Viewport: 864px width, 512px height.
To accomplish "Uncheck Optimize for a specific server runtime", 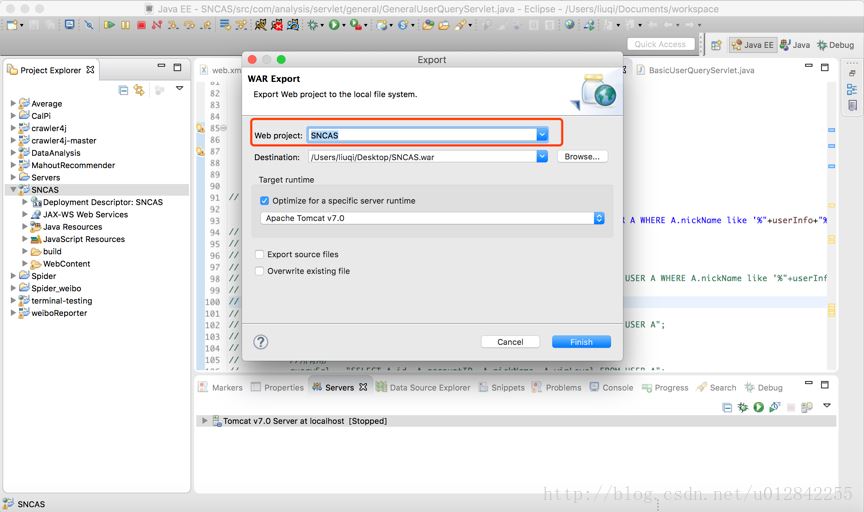I will [x=264, y=201].
